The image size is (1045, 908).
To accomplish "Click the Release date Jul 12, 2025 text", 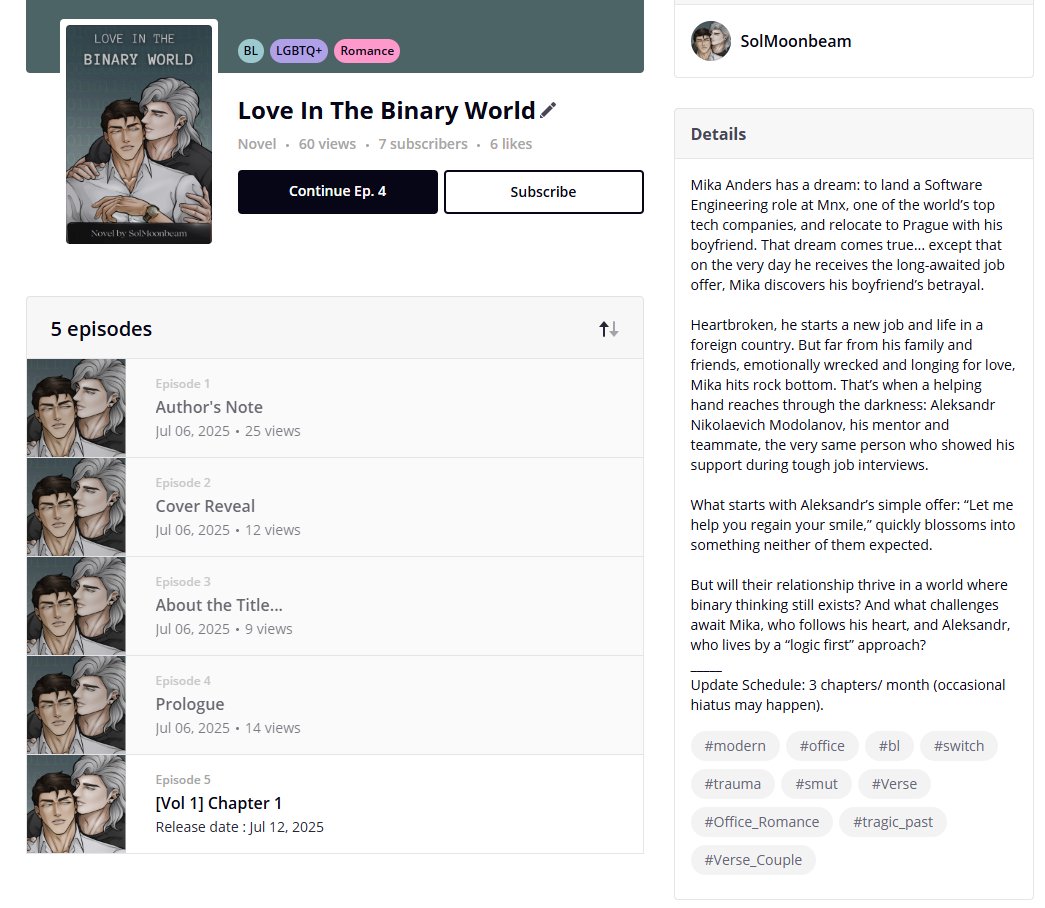I will (239, 827).
